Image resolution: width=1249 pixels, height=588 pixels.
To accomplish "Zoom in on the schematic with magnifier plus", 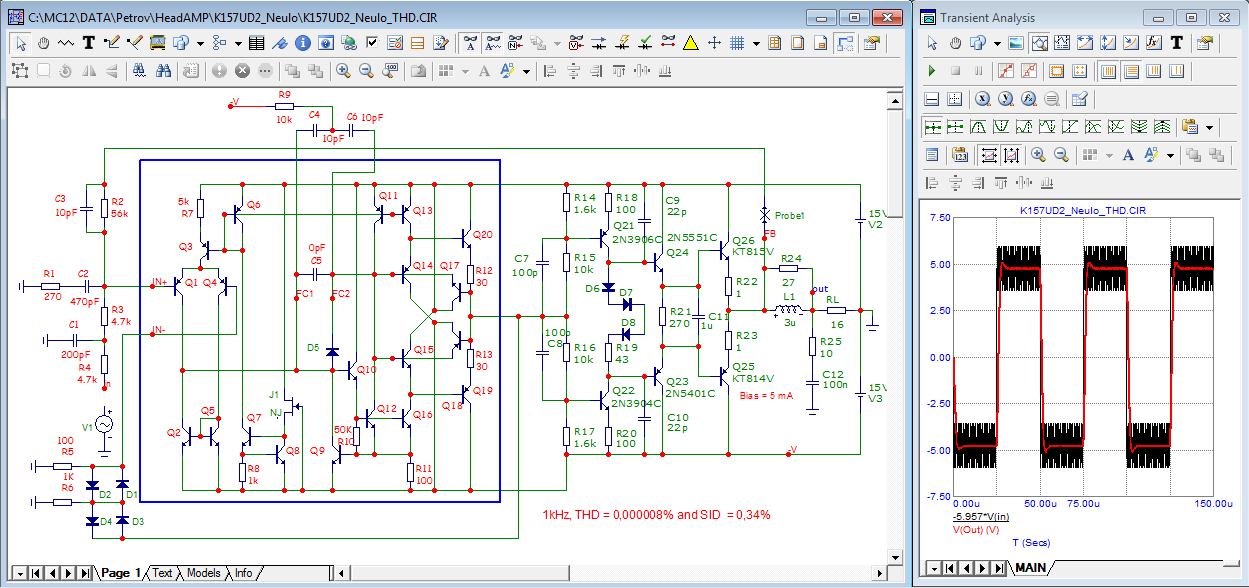I will [344, 71].
